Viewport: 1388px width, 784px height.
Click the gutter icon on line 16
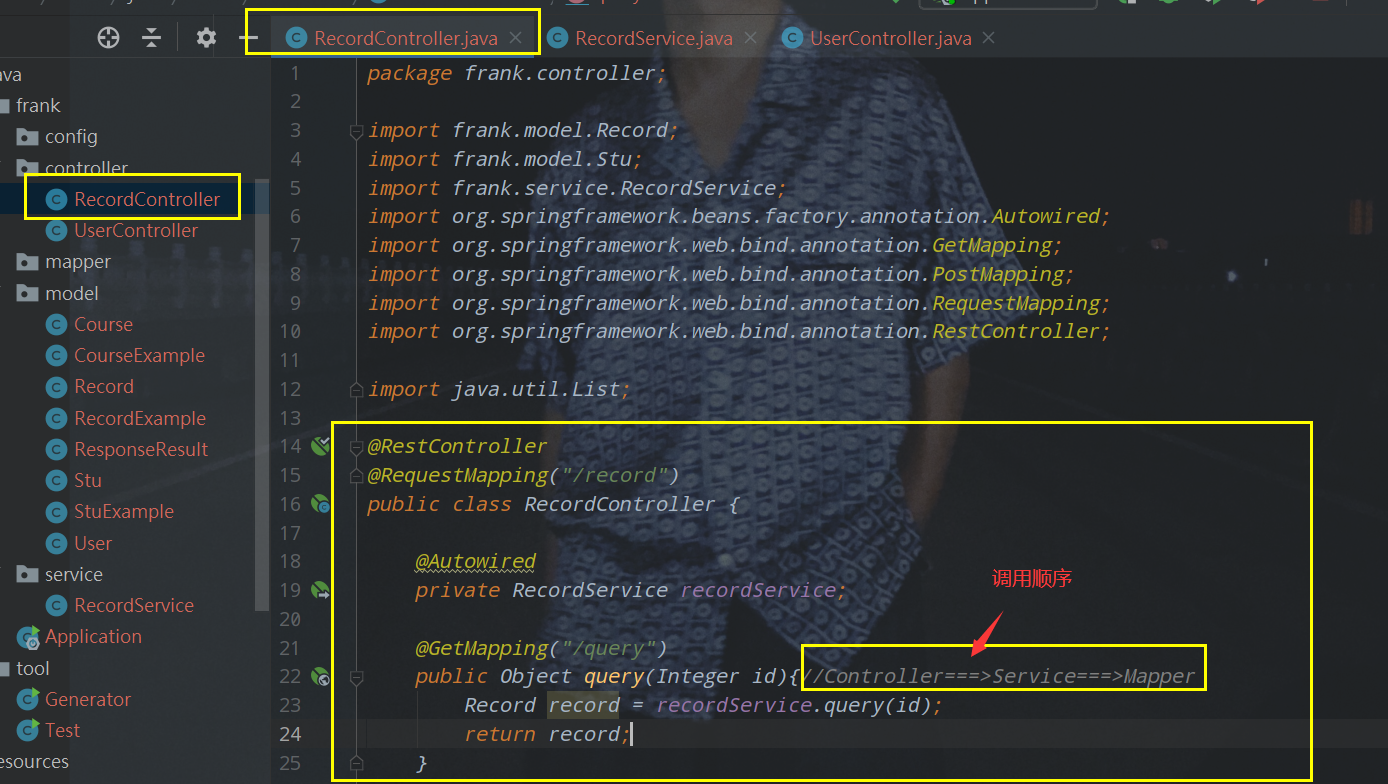pos(321,504)
